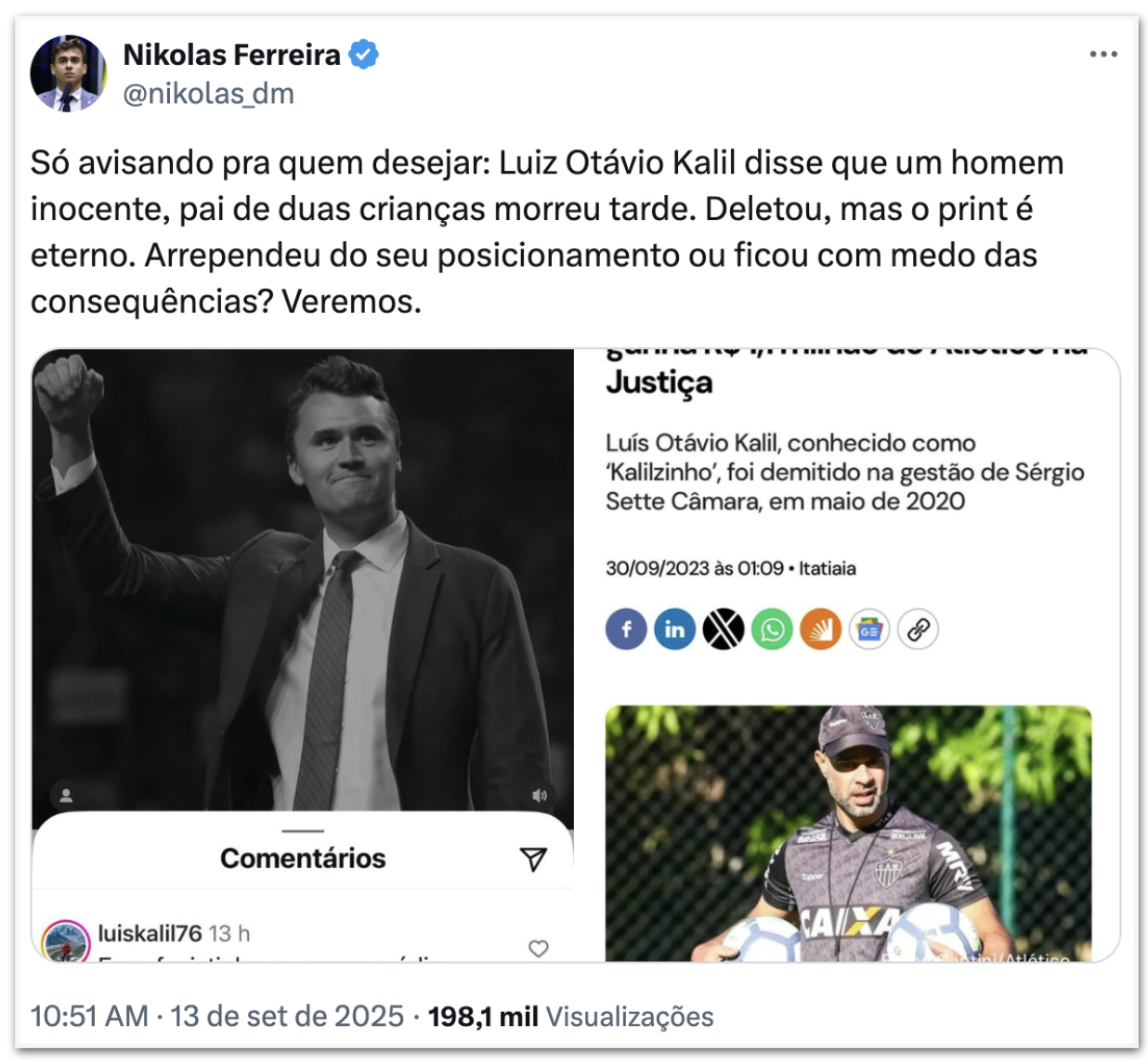Screen dimensions: 1148x1064
Task: Copy the article link with chain icon
Action: coord(918,629)
